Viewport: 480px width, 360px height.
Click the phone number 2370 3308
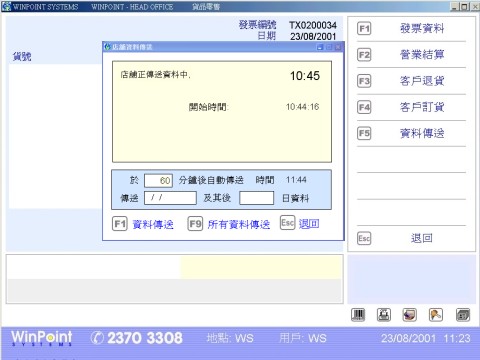click(145, 338)
